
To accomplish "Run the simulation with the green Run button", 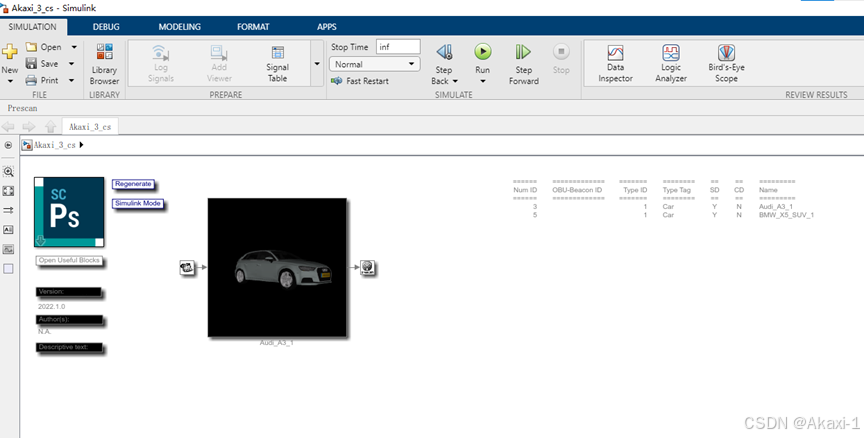I will (x=483, y=52).
